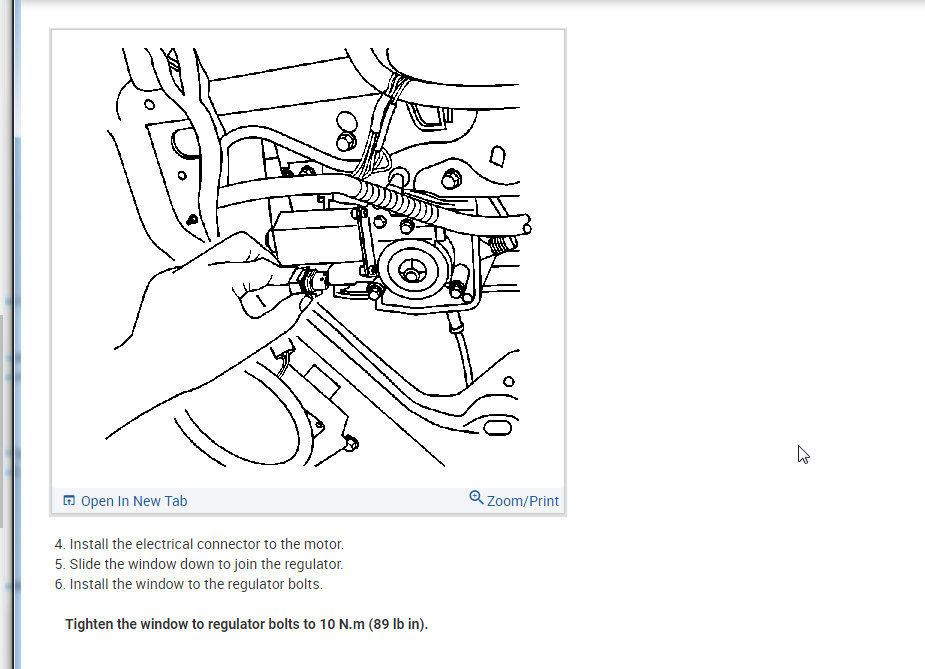Click step 4 about the electrical connector
The width and height of the screenshot is (925, 669).
click(x=199, y=544)
